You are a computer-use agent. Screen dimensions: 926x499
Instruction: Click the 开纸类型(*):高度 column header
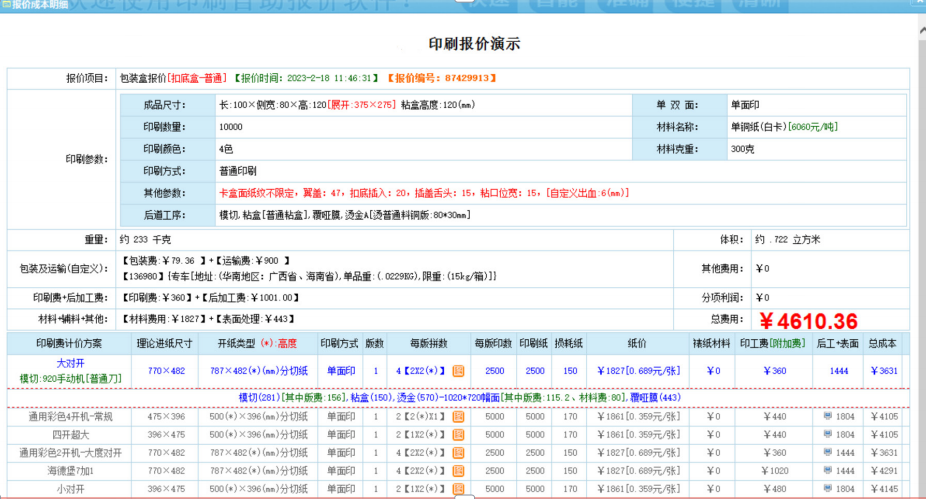pos(257,343)
